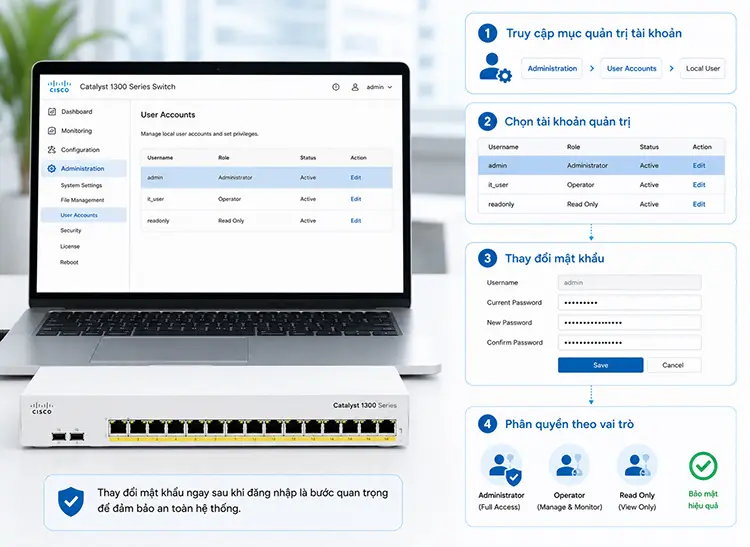Image resolution: width=750 pixels, height=547 pixels.
Task: Click the Username field showing admin
Action: click(629, 283)
